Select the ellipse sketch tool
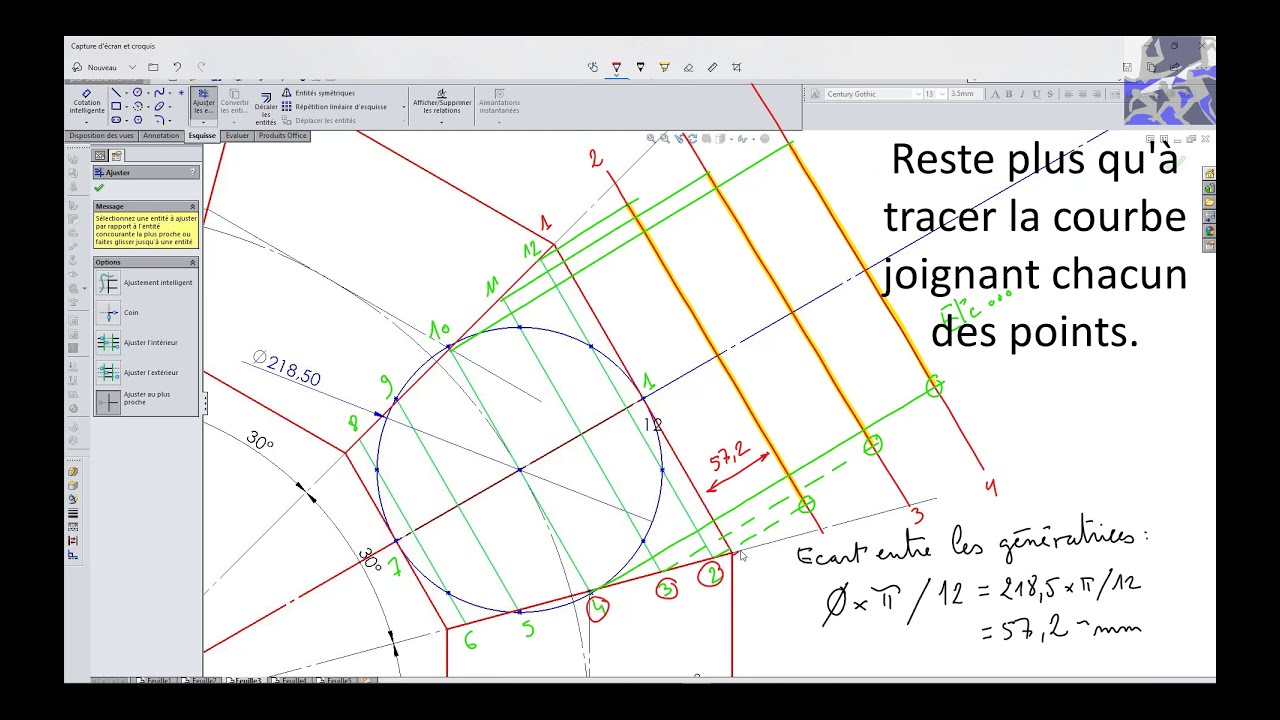 point(160,106)
